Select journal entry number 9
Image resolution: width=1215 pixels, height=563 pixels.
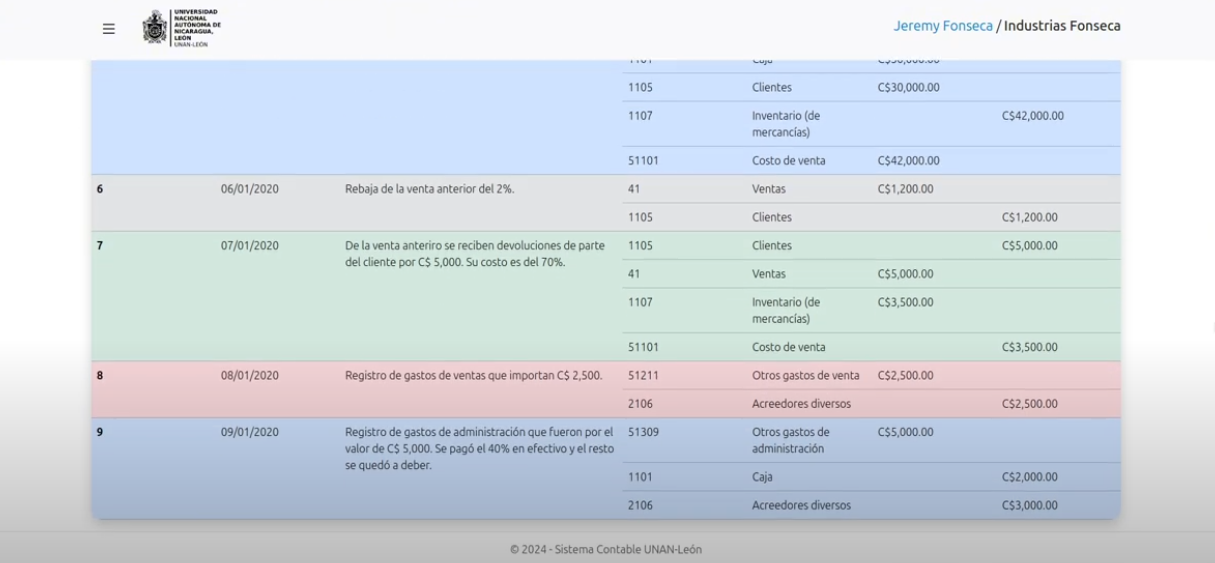point(100,432)
